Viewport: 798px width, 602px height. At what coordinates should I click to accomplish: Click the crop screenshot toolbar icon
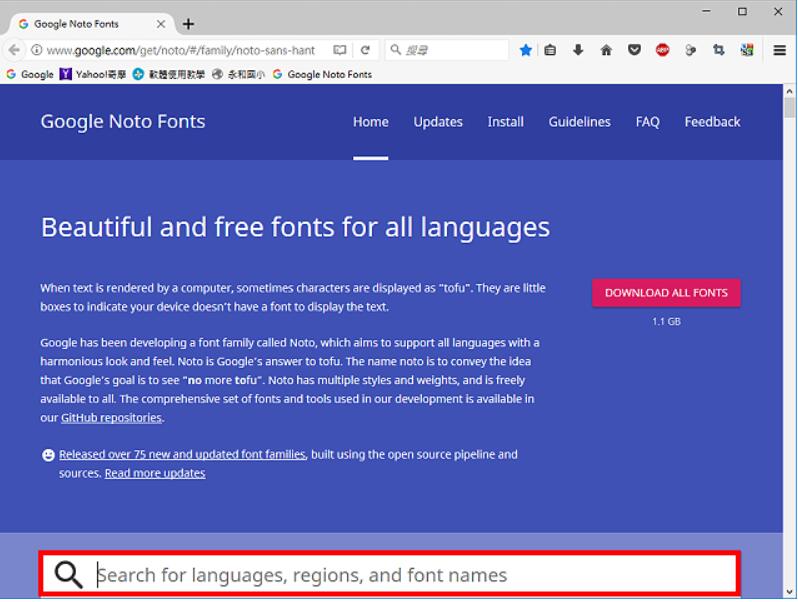719,50
